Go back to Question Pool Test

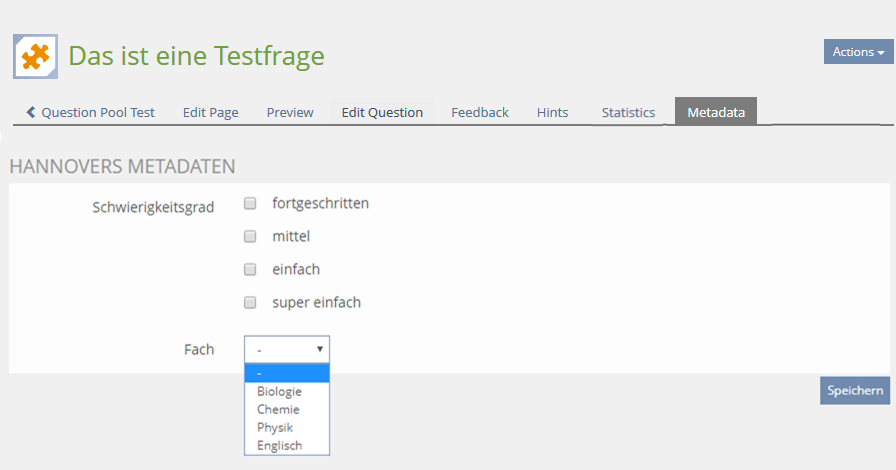[x=90, y=112]
